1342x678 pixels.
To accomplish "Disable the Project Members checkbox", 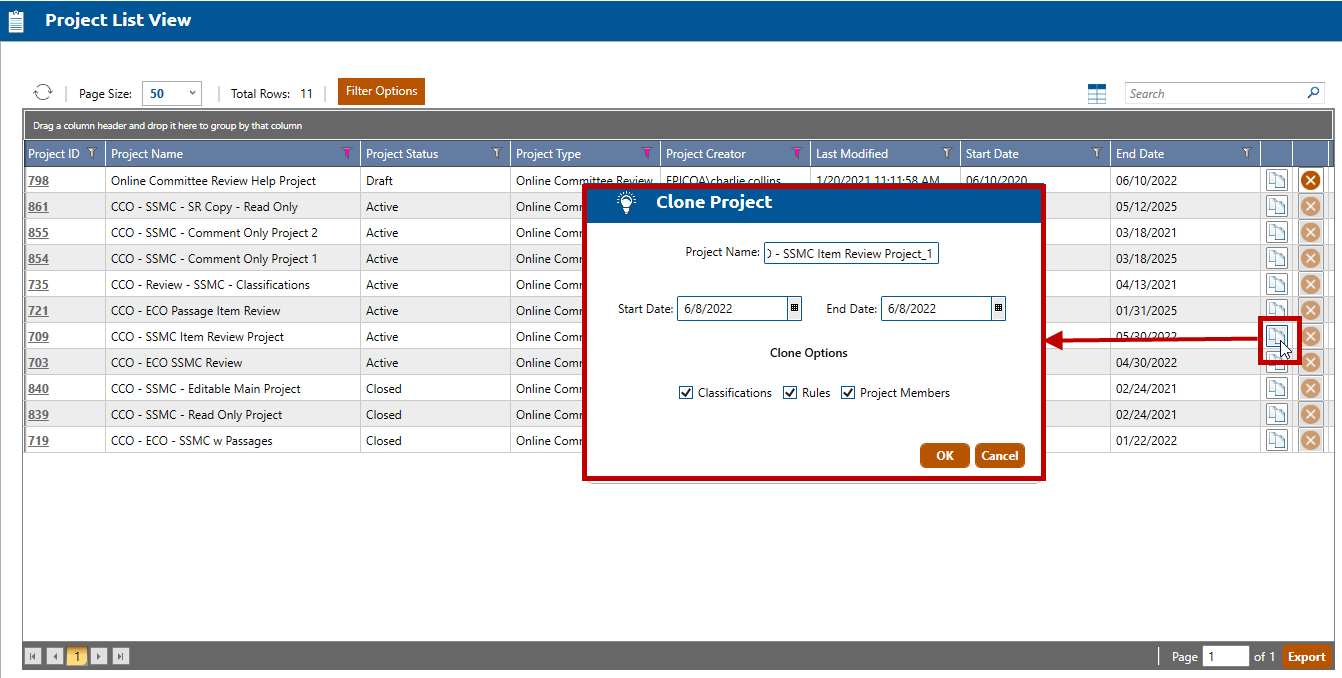I will pos(848,393).
